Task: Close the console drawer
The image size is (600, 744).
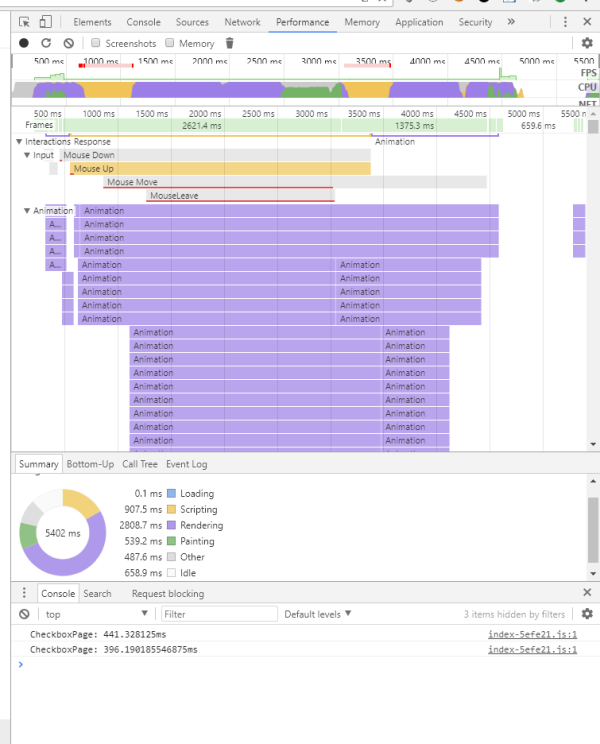Action: tap(587, 592)
